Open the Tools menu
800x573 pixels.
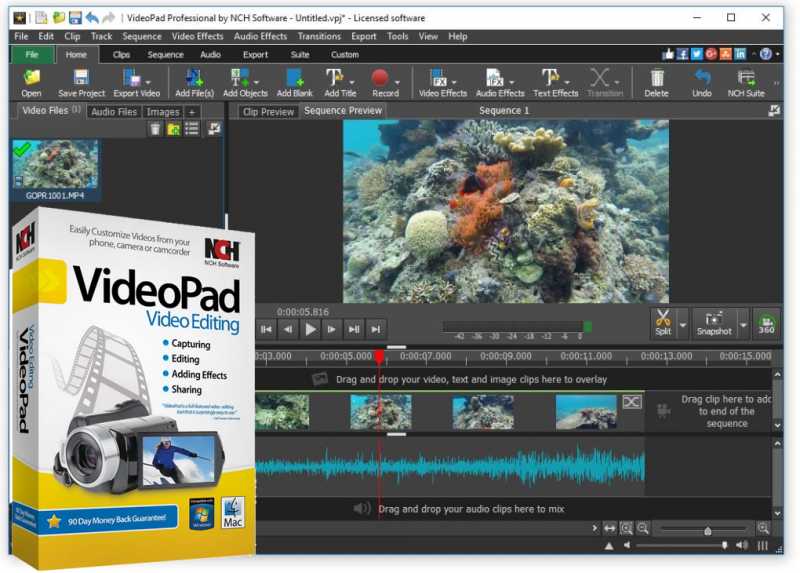point(397,36)
